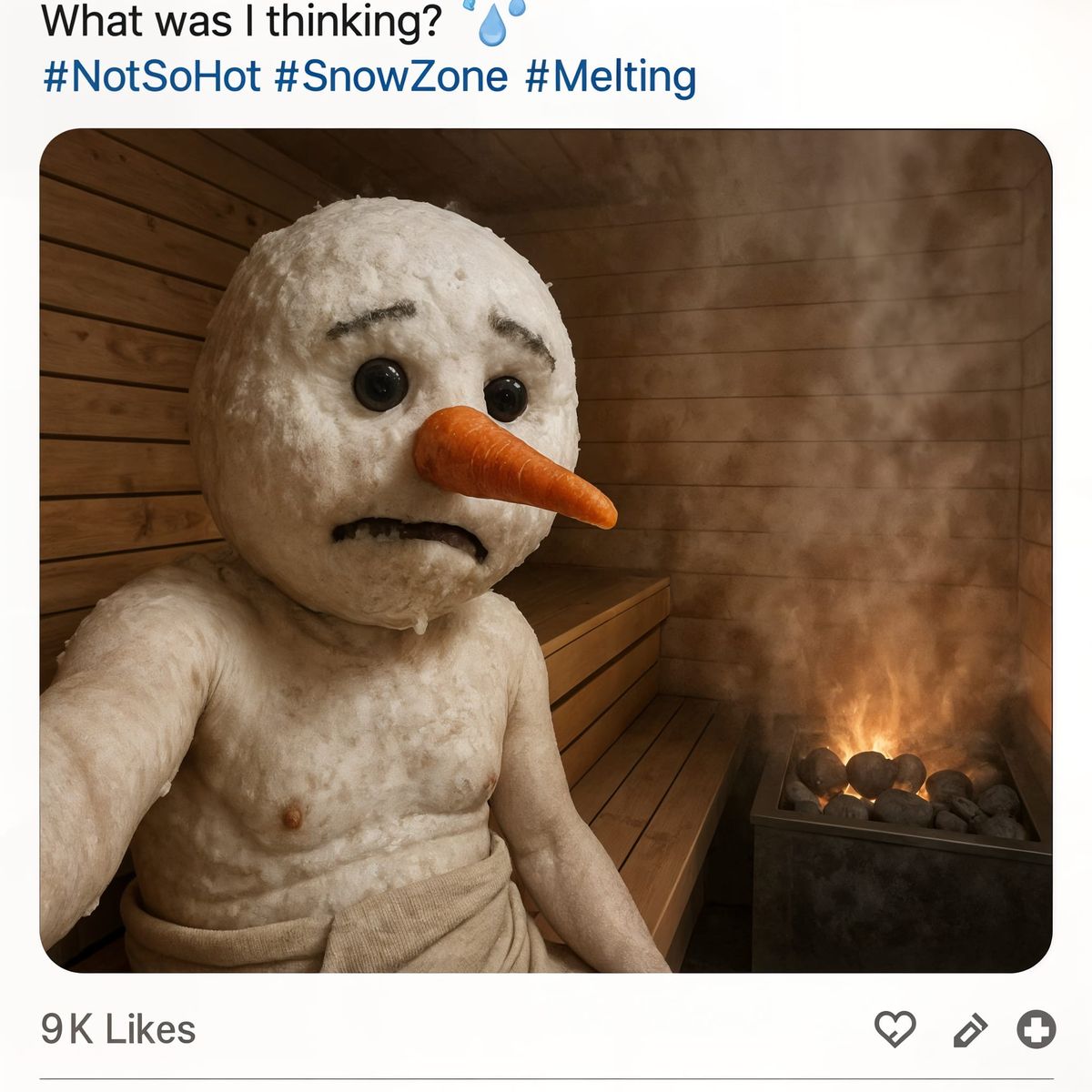Visit the #Melting hashtag page
This screenshot has width=1092, height=1092.
click(x=611, y=76)
